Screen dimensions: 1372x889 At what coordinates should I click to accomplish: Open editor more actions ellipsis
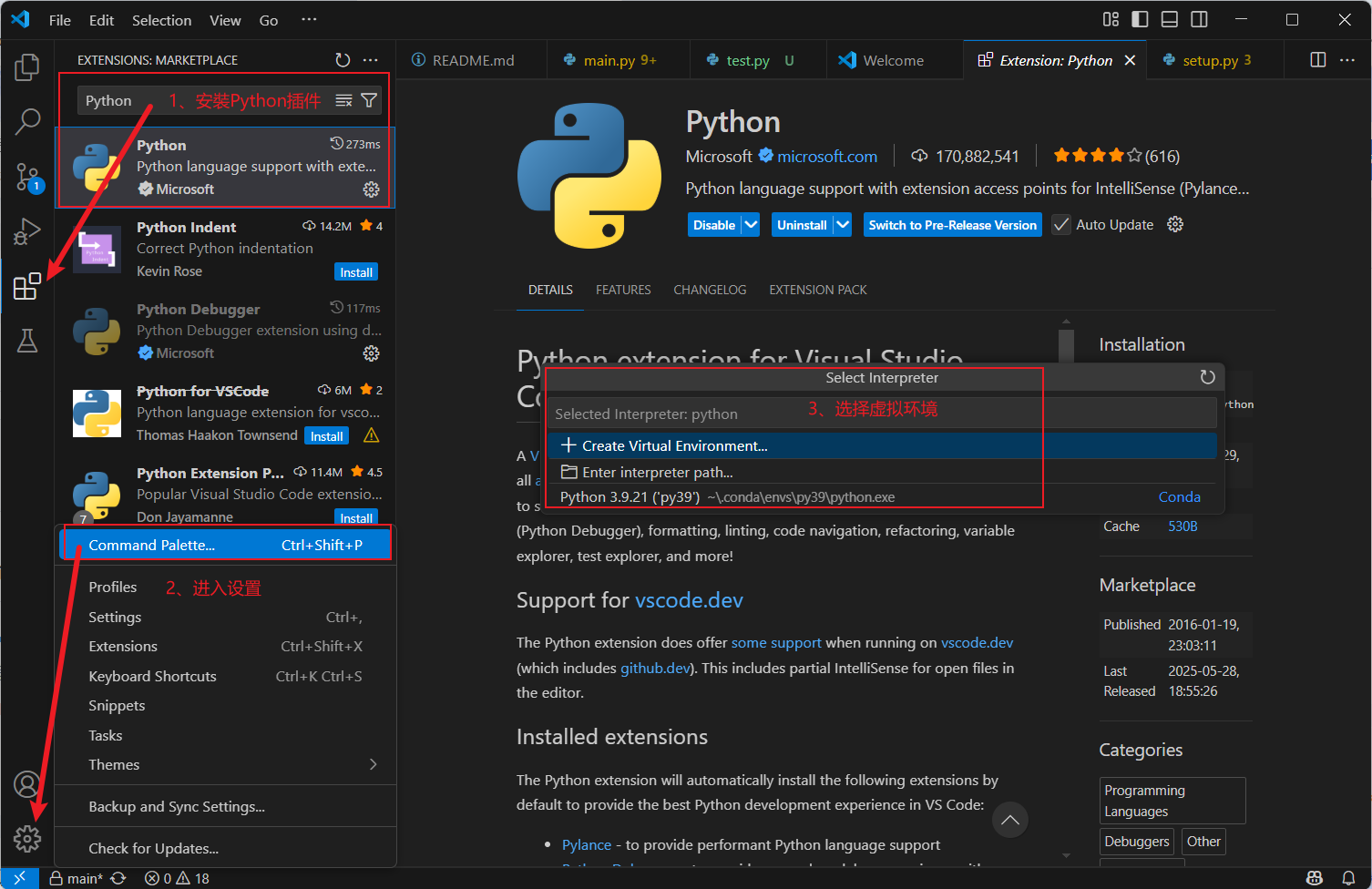click(1347, 60)
